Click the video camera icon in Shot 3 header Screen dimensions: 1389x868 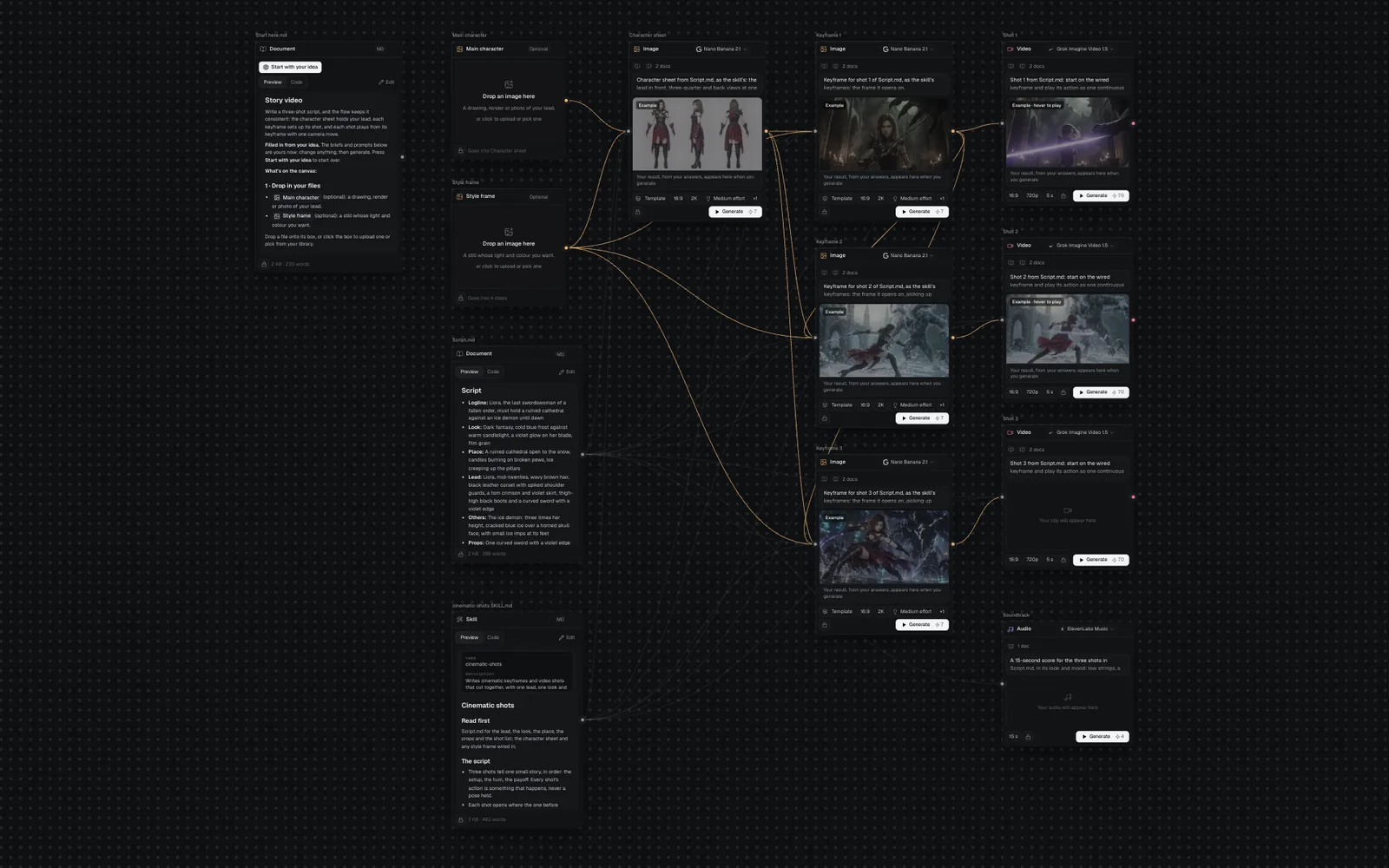1010,432
